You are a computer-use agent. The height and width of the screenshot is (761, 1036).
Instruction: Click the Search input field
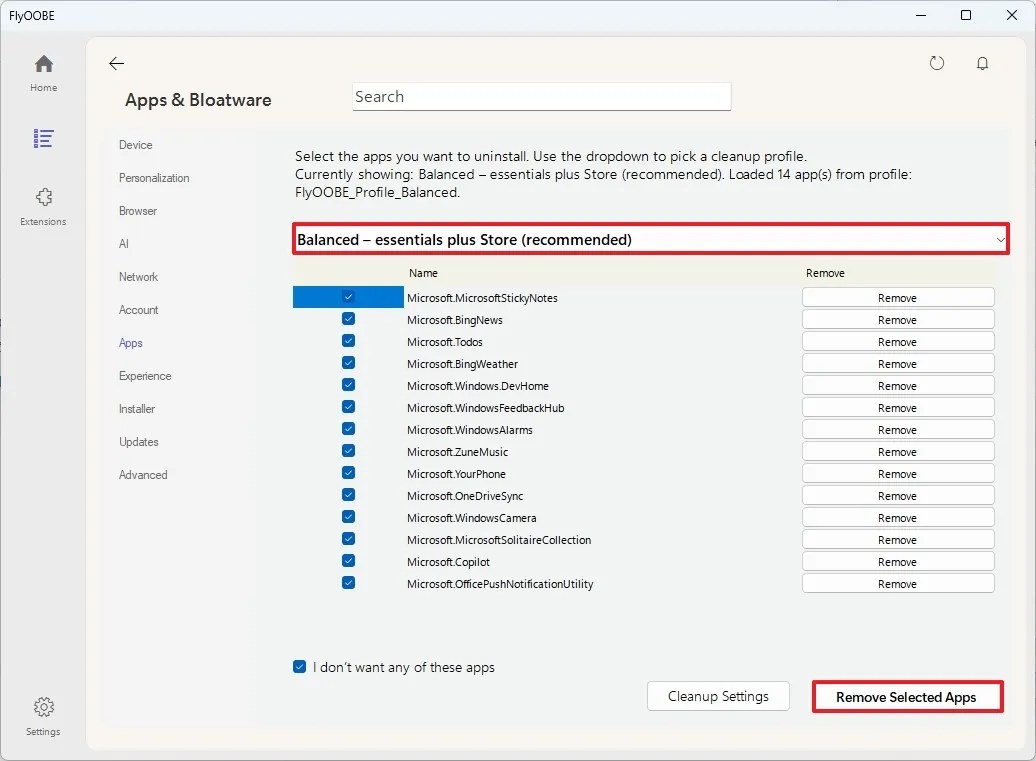coord(541,96)
